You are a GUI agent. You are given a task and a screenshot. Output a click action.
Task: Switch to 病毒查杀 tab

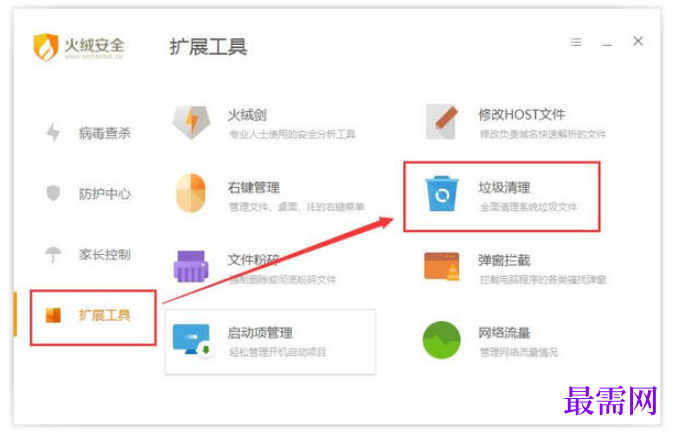click(104, 133)
